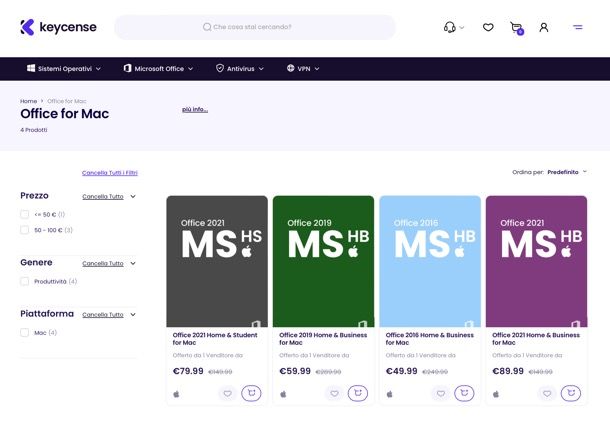The height and width of the screenshot is (427, 610).
Task: Click the €79.99 price
Action: click(188, 371)
